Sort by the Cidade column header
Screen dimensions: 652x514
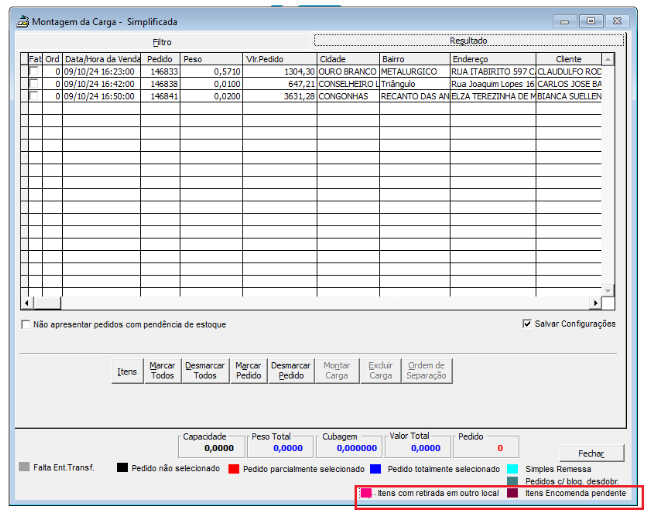tap(347, 59)
